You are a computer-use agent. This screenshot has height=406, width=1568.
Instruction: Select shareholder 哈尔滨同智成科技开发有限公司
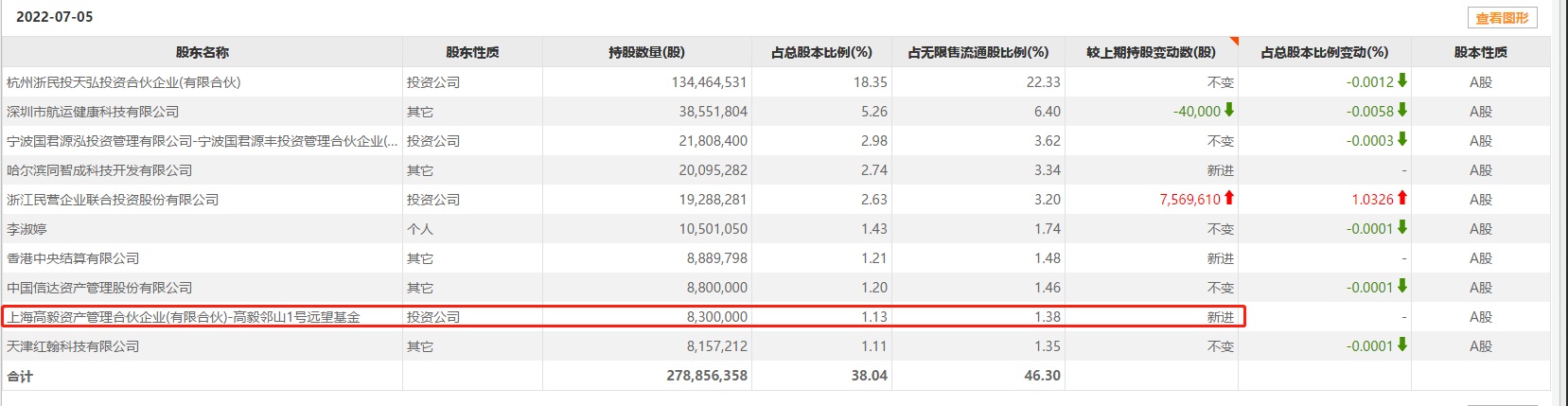[99, 170]
